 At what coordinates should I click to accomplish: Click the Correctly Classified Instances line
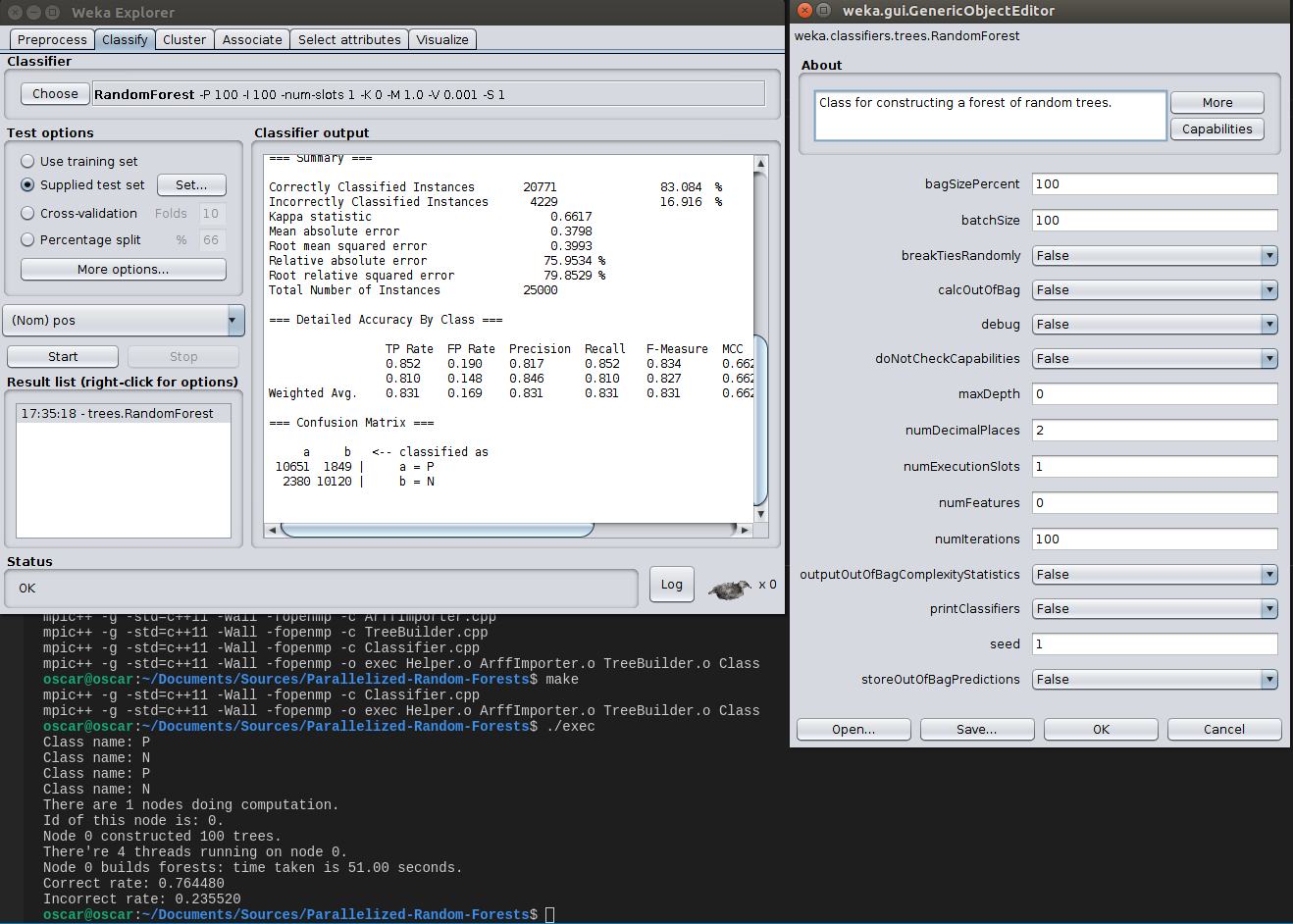tap(495, 186)
